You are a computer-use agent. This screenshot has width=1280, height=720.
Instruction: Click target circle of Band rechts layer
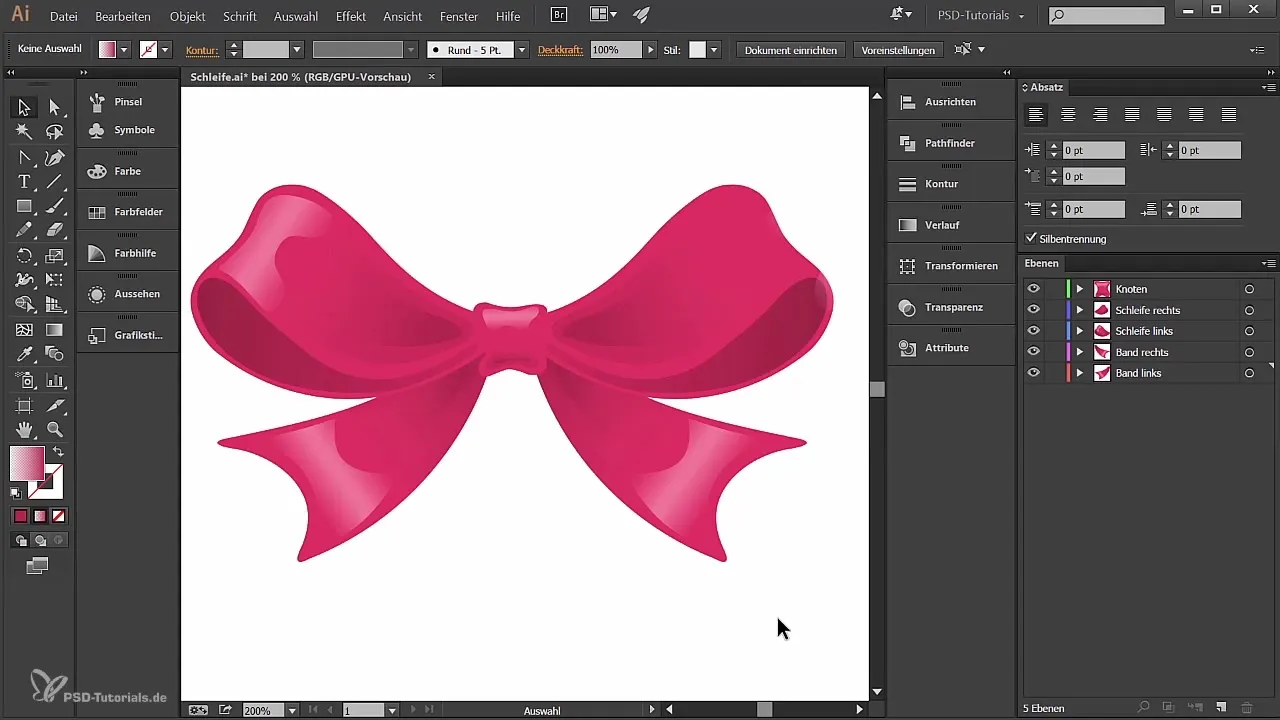pyautogui.click(x=1249, y=352)
